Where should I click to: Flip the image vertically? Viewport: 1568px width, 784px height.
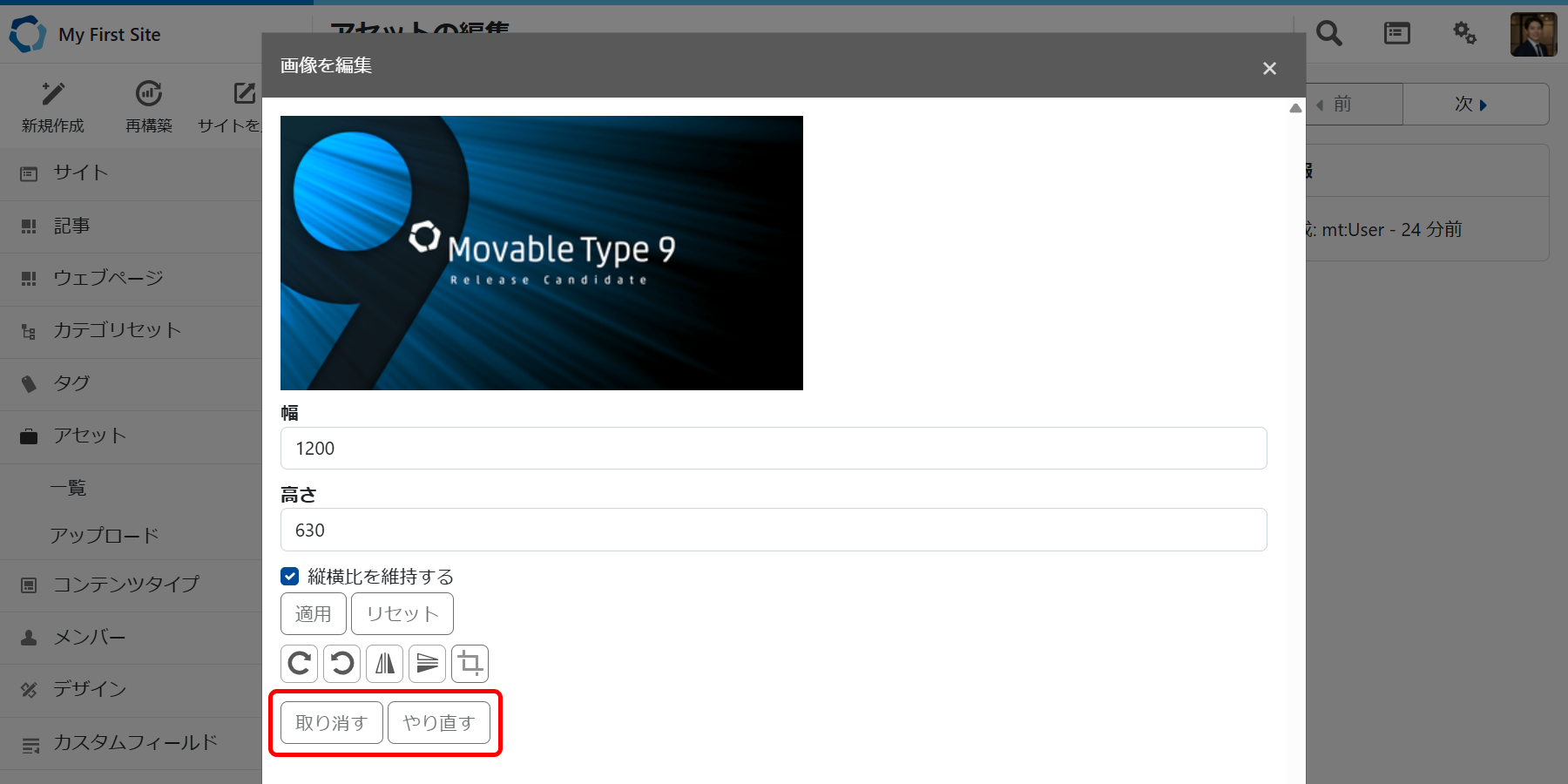(x=427, y=664)
